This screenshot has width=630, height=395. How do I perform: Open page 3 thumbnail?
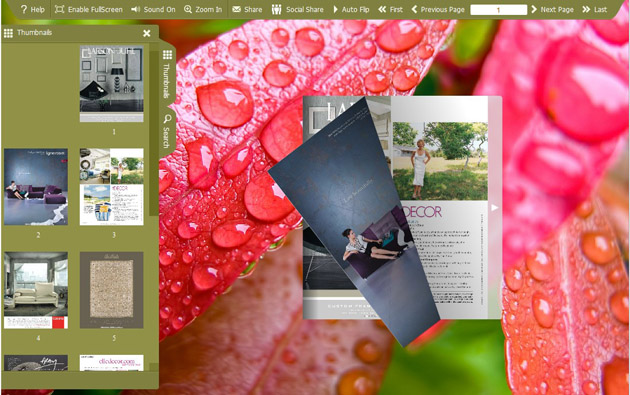[112, 186]
